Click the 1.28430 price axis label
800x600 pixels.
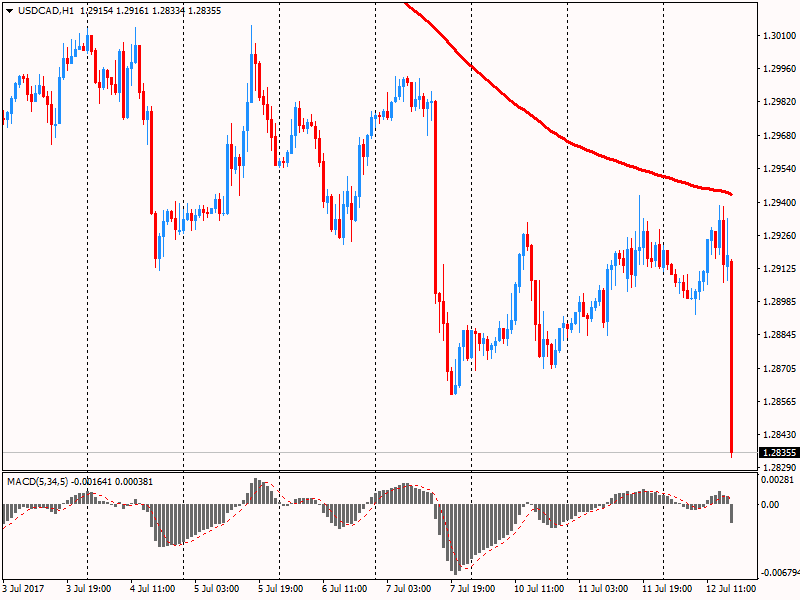[x=779, y=435]
